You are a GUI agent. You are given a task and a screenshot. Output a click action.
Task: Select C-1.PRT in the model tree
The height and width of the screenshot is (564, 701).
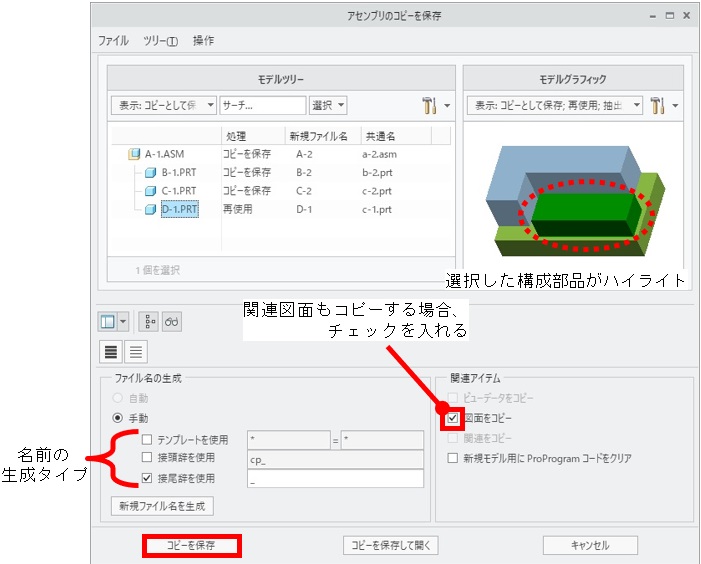click(179, 191)
